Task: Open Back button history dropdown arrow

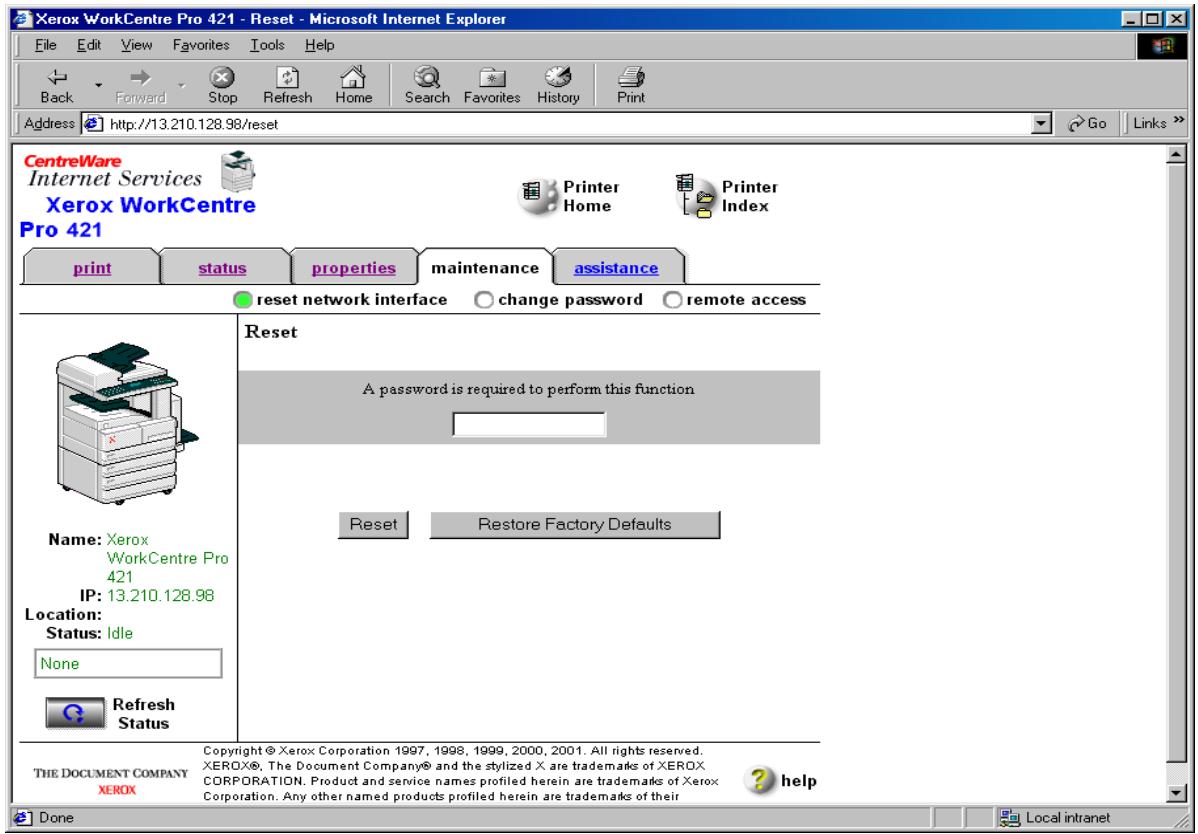Action: 98,85
